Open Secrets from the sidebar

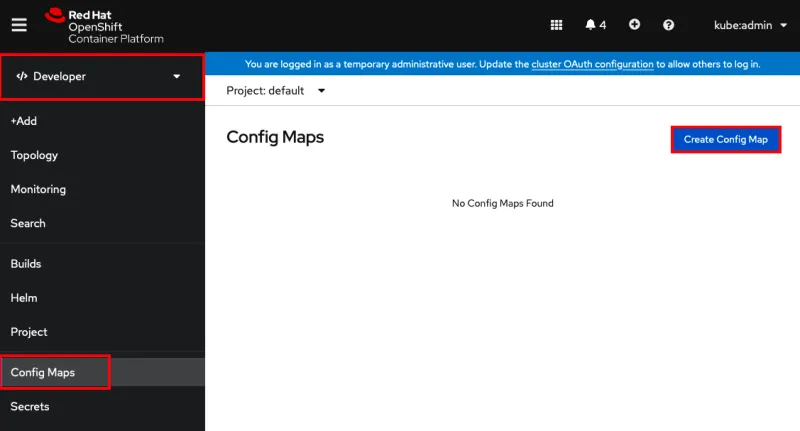pos(30,407)
